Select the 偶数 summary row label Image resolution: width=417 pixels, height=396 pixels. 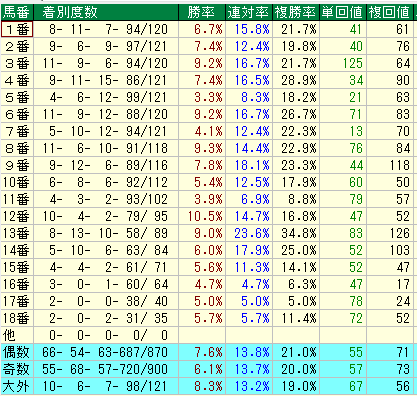coord(17,352)
